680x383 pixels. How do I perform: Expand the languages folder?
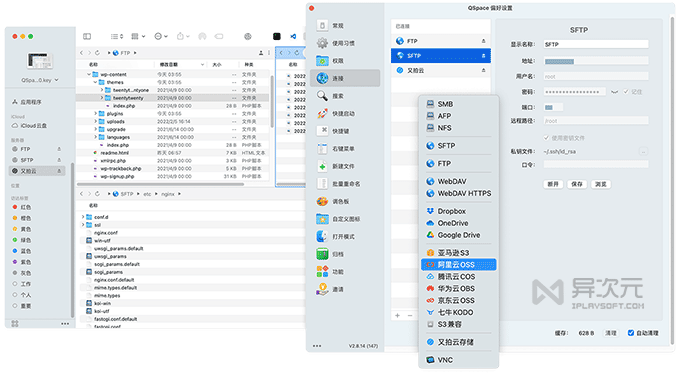(95, 137)
